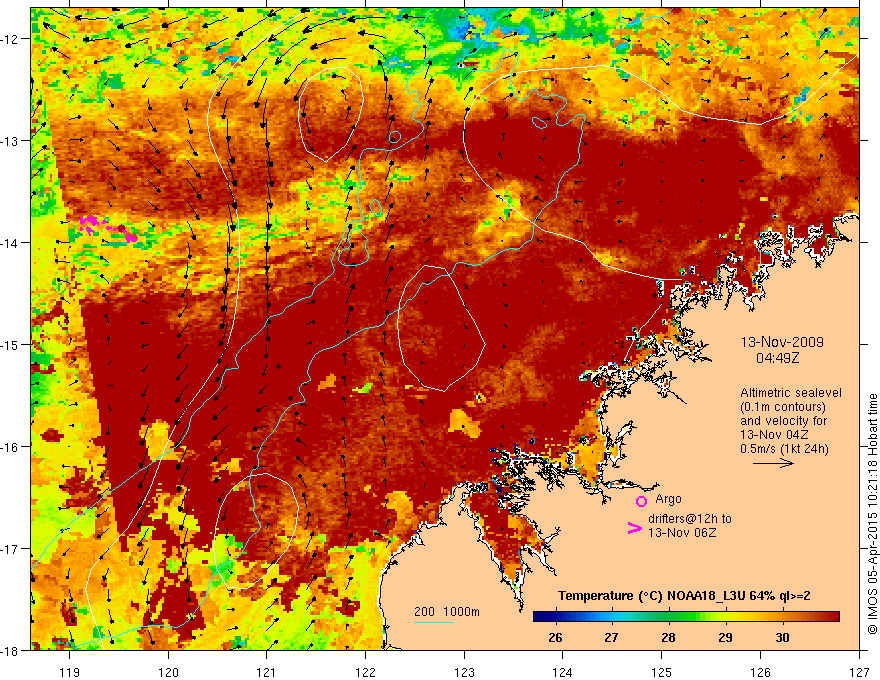
Task: Click the 'and velocity for' legend text
Action: (783, 421)
